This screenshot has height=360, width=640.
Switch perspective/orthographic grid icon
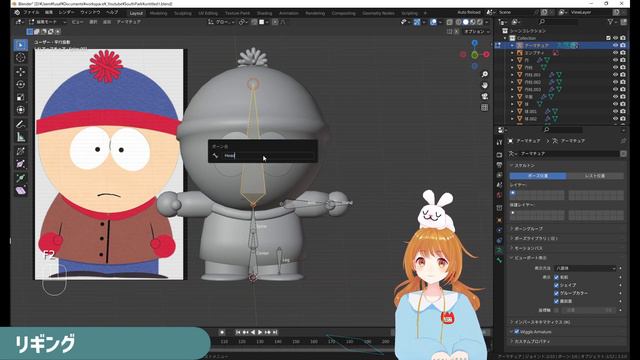point(484,107)
